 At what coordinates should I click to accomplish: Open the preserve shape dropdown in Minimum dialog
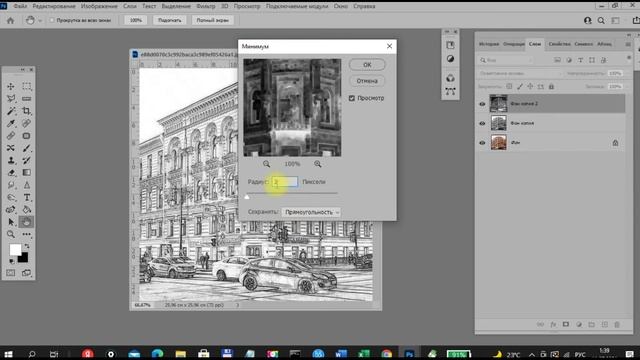tap(311, 212)
